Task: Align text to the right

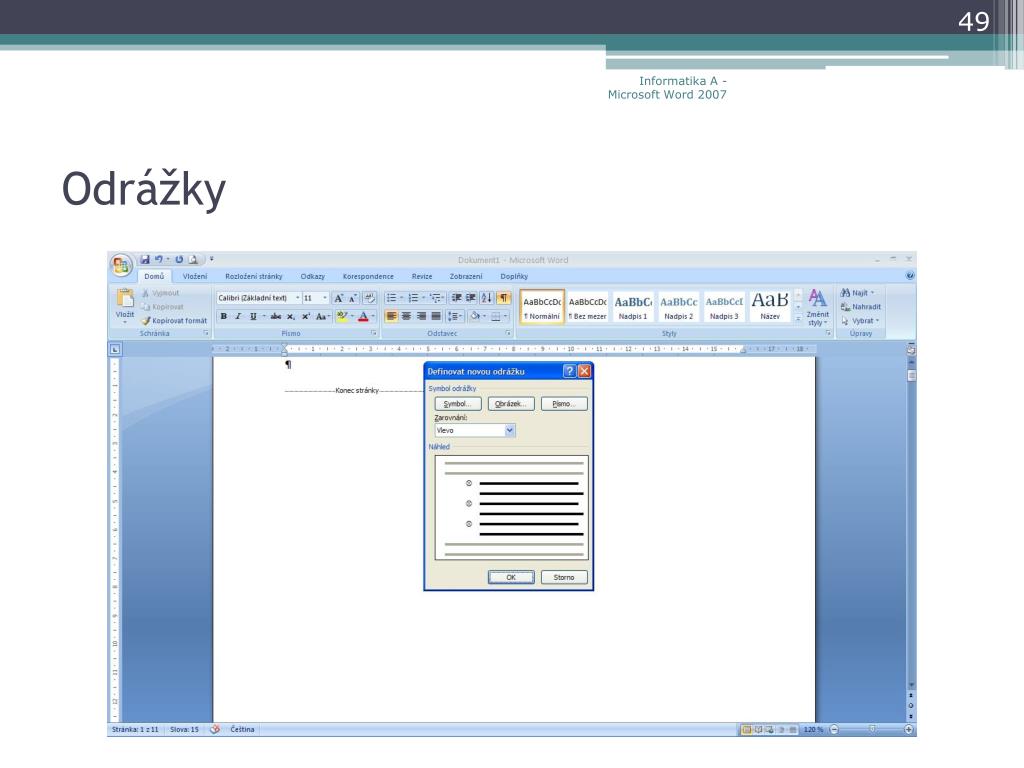Action: click(421, 316)
